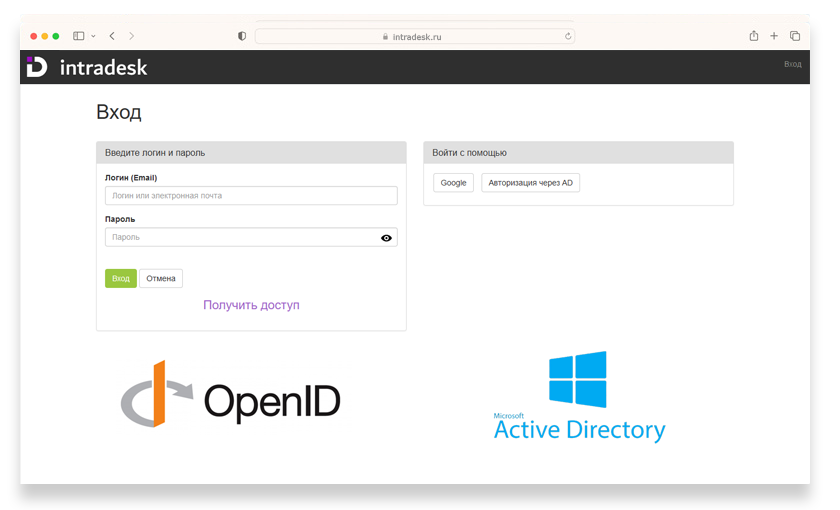Screen dimensions: 840x510
Task: Open sidebar options dropdown chevron
Action: point(93,36)
